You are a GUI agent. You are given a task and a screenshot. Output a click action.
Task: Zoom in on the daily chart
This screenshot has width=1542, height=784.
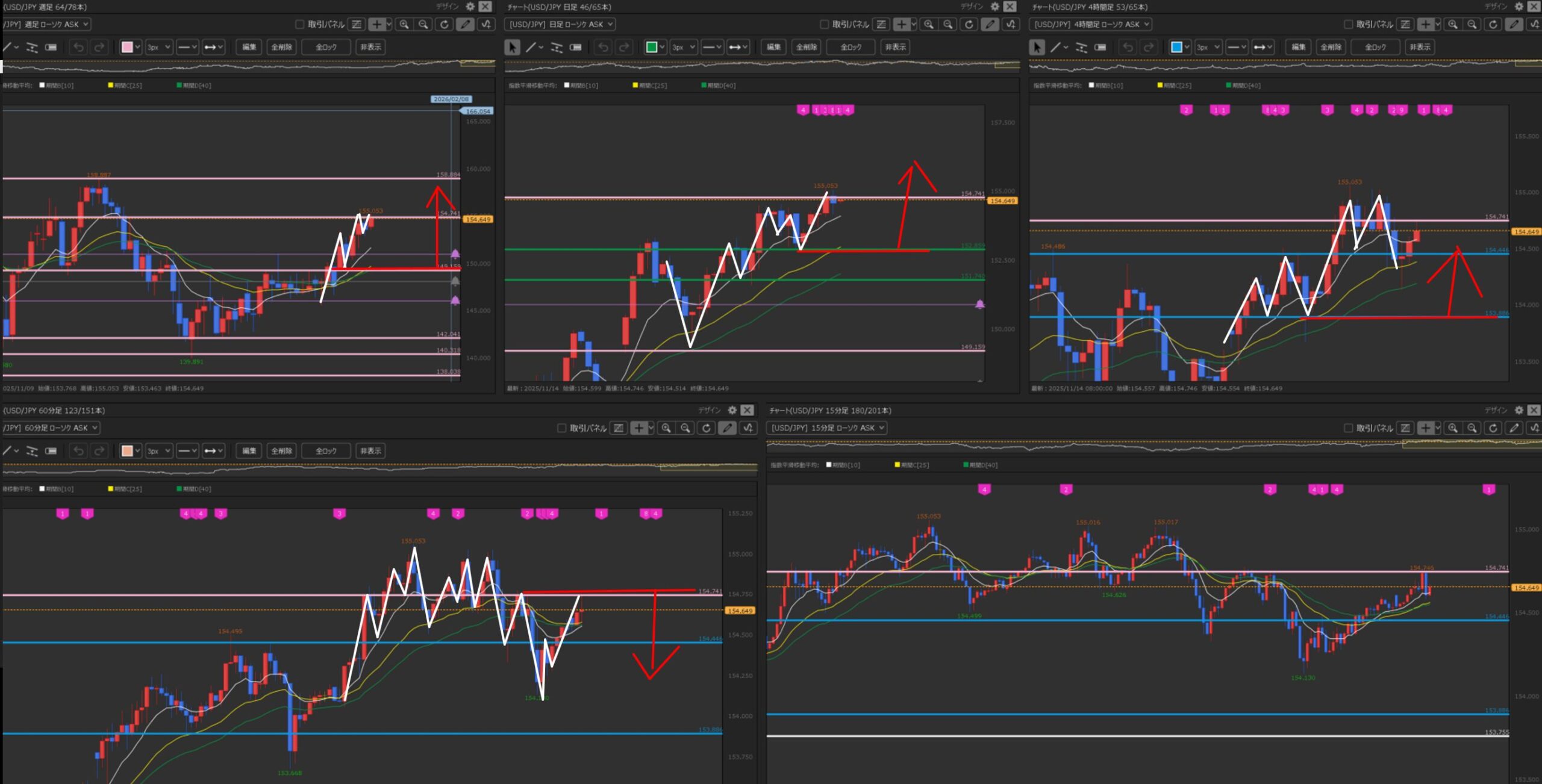[929, 24]
